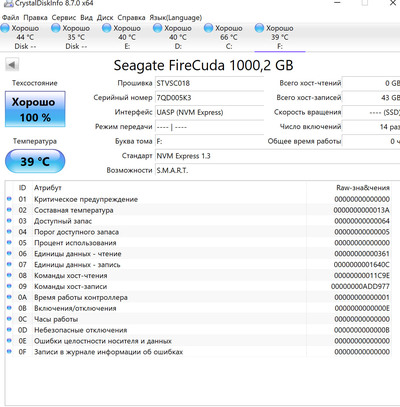Click the Raw-значения column header
Image resolution: width=400 pixels, height=407 pixels.
(x=363, y=188)
